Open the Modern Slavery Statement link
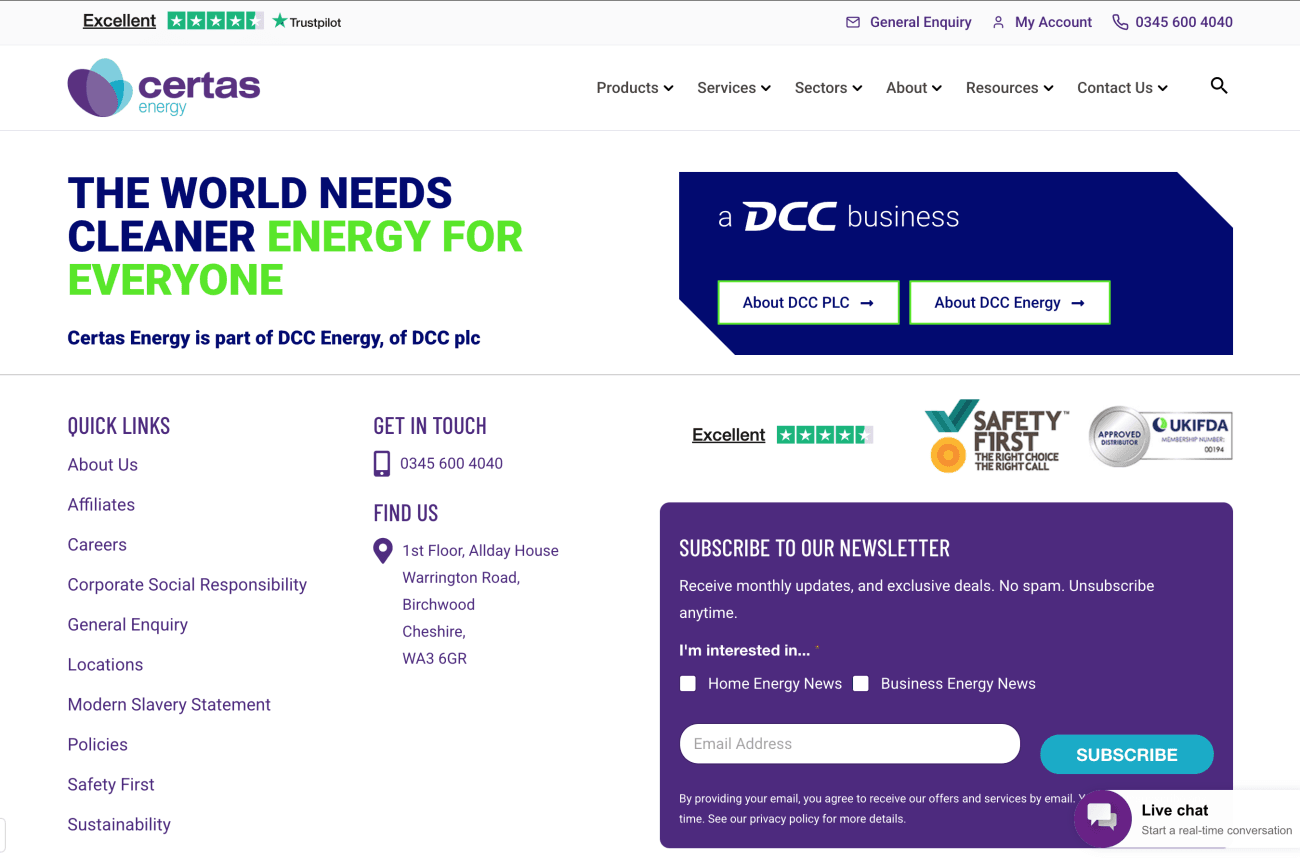 [169, 705]
